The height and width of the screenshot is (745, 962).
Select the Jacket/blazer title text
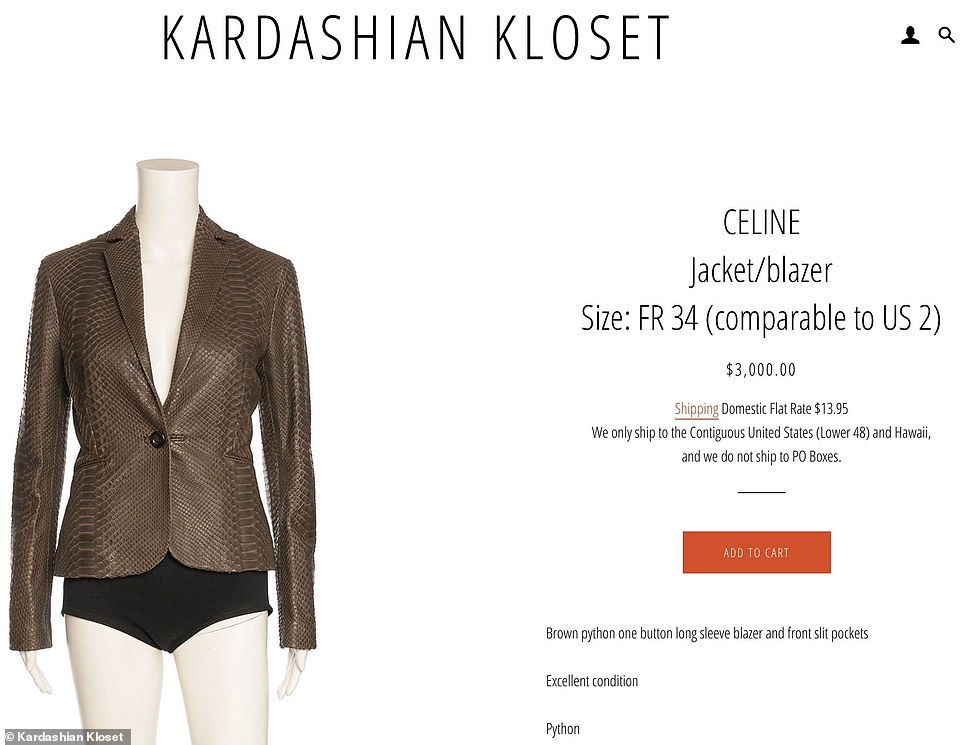tap(761, 271)
